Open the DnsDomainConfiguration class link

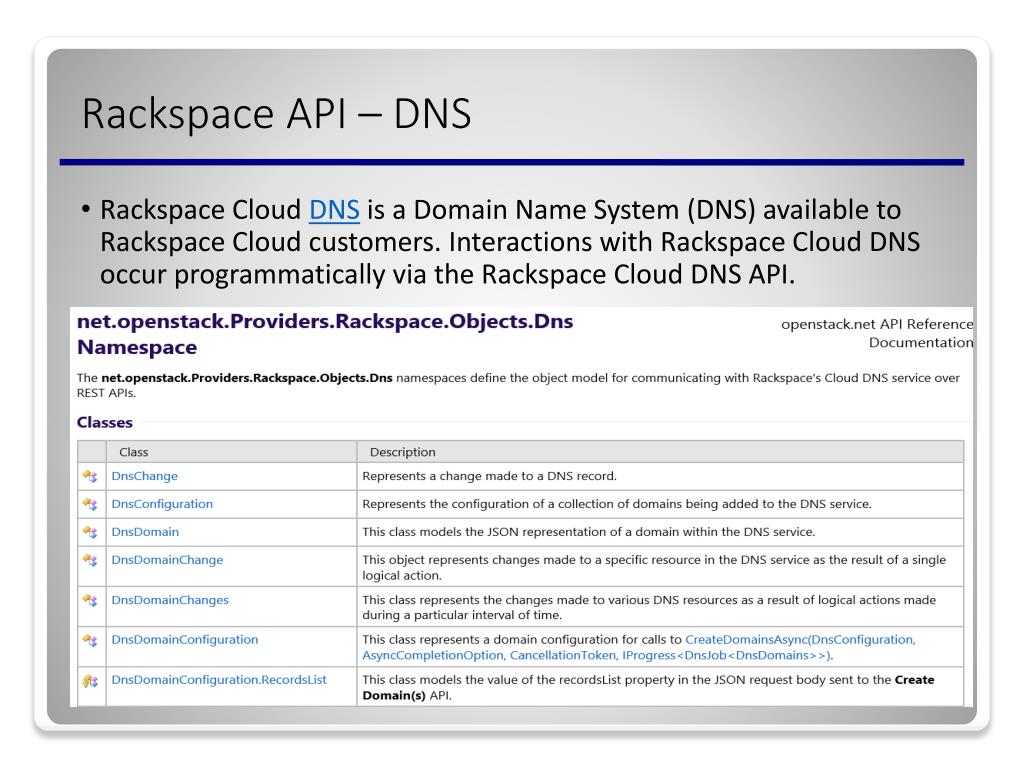coord(185,639)
